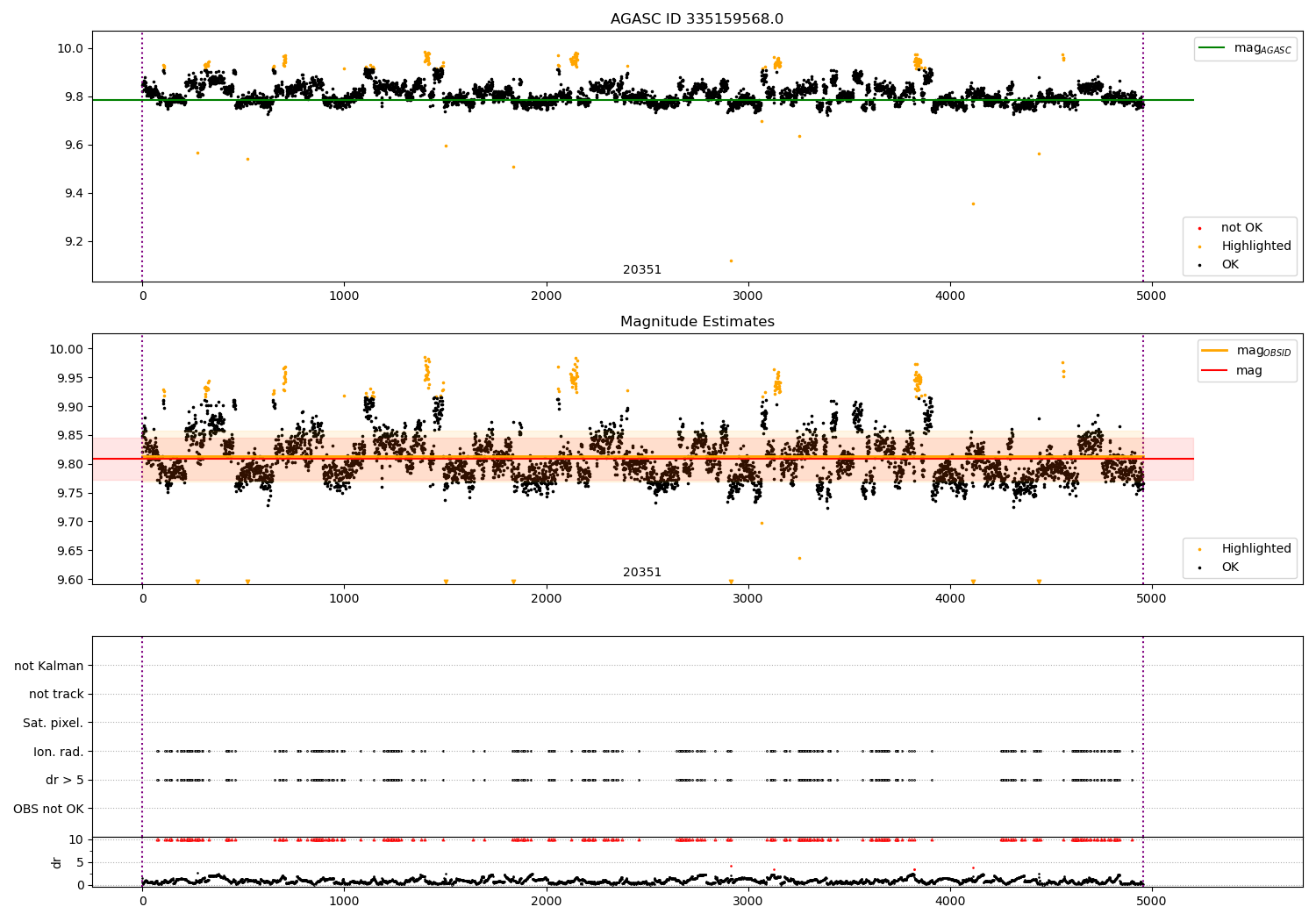Image resolution: width=1316 pixels, height=921 pixels.
Task: Click the orange outlier at magnitude 9.35
Action: 972,203
